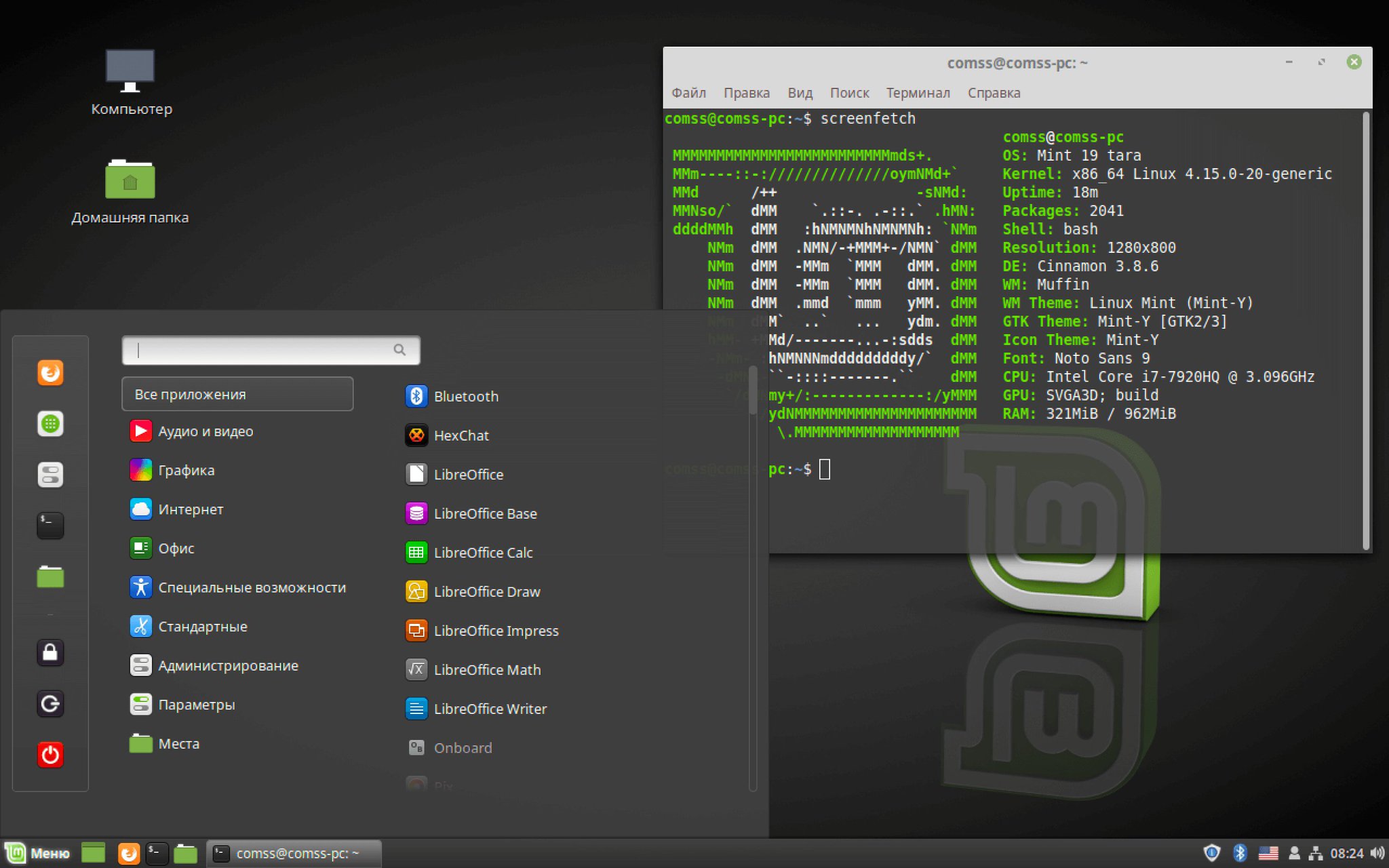Click the terminal window's vertical scrollbar
Image resolution: width=1389 pixels, height=868 pixels.
click(x=1366, y=331)
